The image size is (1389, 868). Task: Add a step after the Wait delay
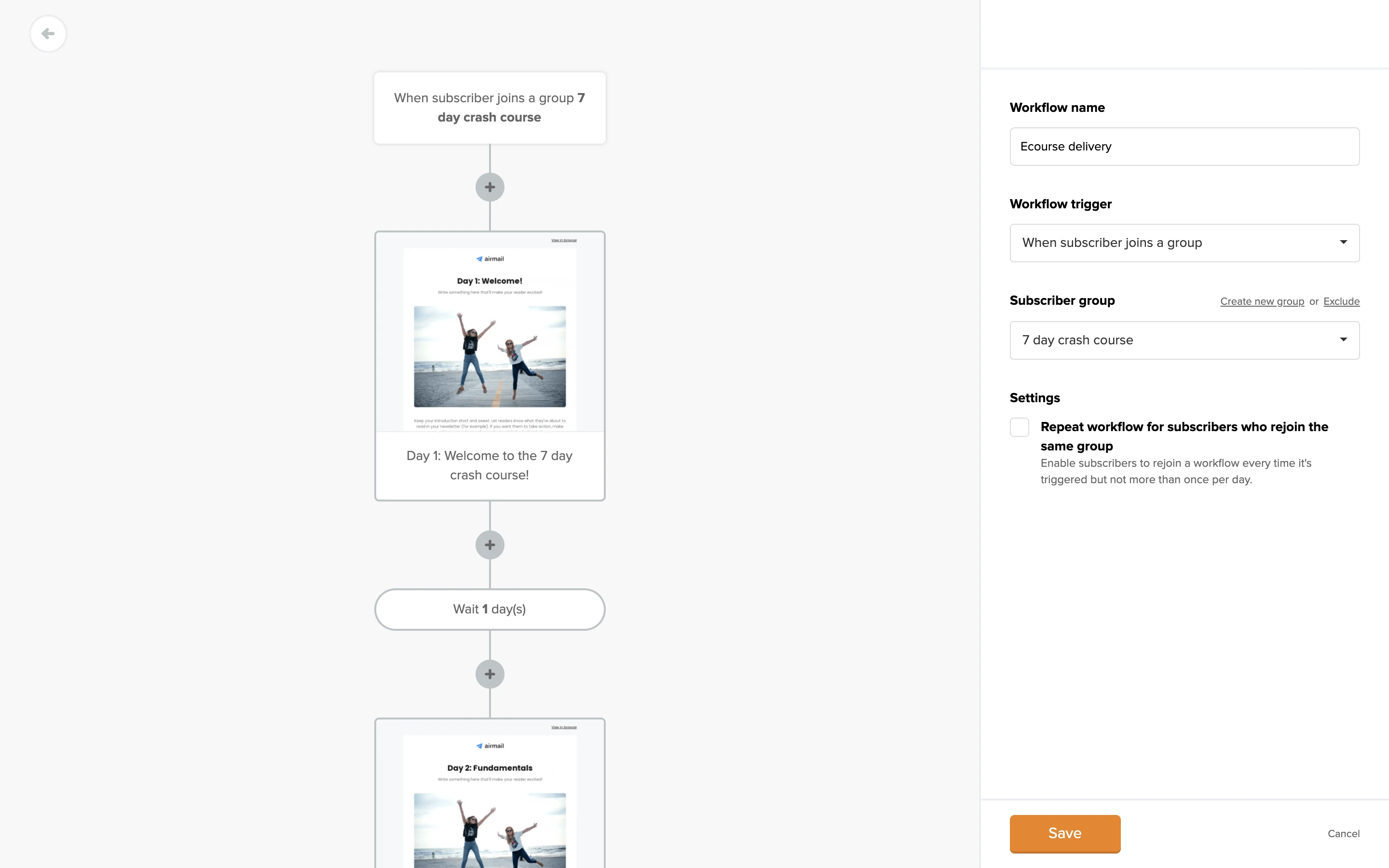point(490,674)
